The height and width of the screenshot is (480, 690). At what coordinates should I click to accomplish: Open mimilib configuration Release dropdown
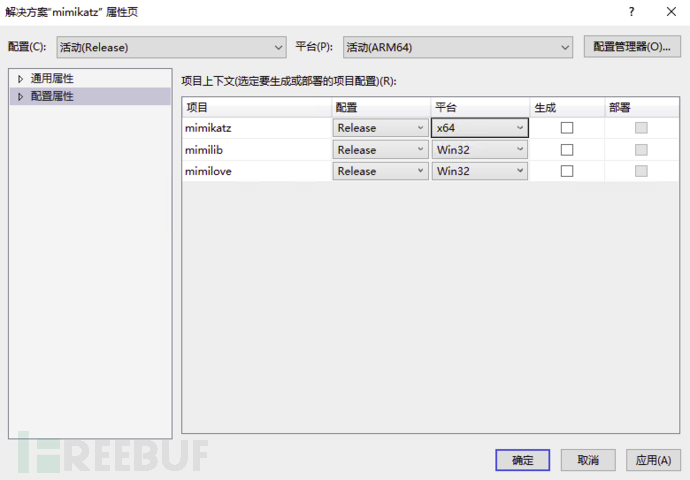[x=380, y=150]
